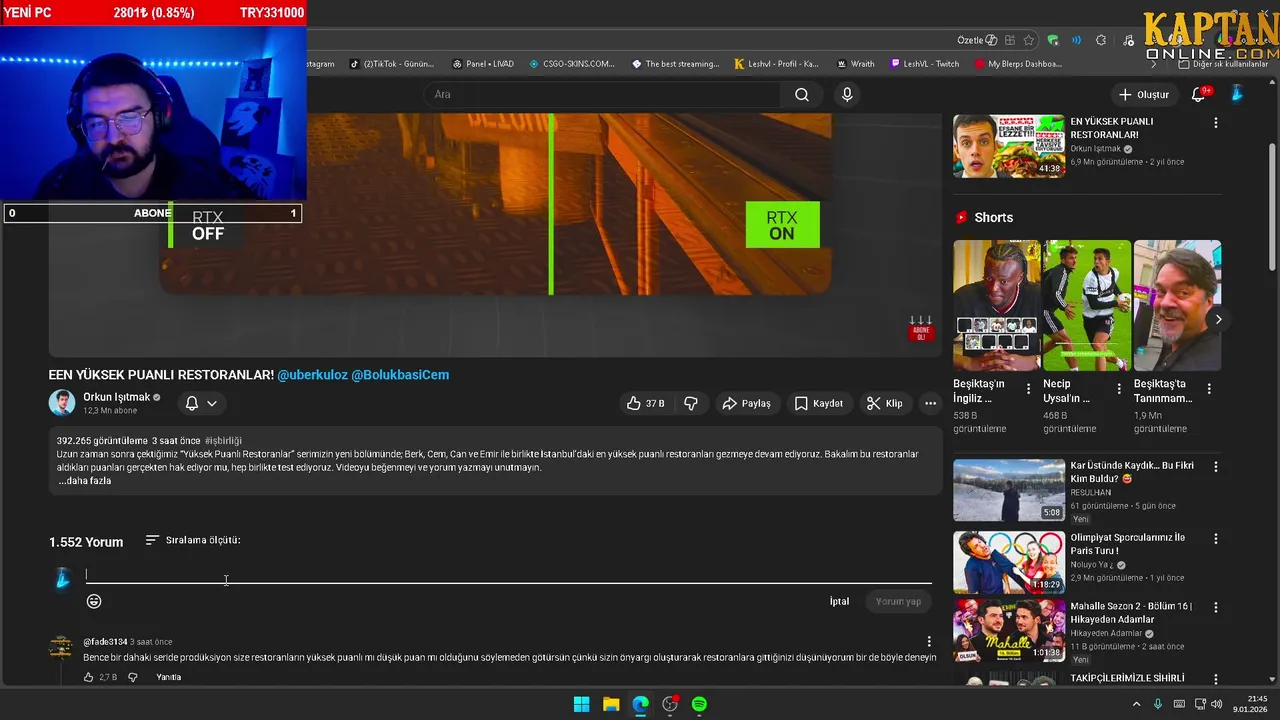The height and width of the screenshot is (720, 1280).
Task: Like the video with thumbs-up 37 B
Action: tap(645, 403)
